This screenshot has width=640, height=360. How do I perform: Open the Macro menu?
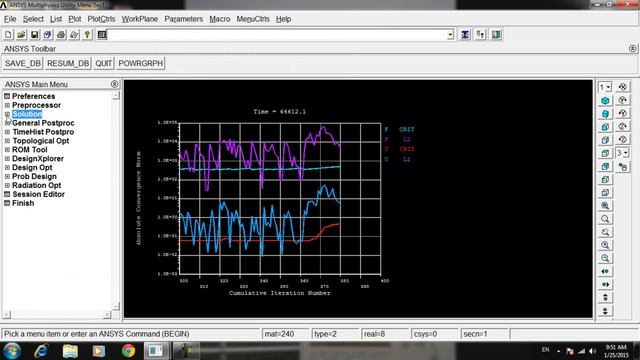point(220,19)
